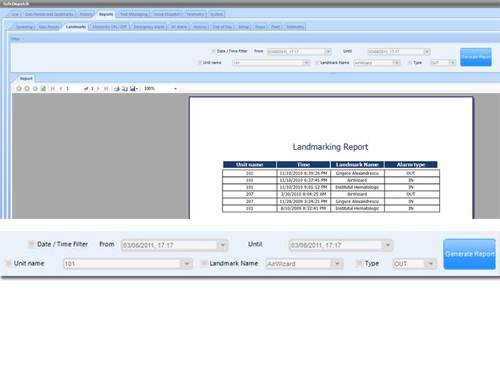Click the green refresh report icon
500x376 pixels.
tap(43, 89)
